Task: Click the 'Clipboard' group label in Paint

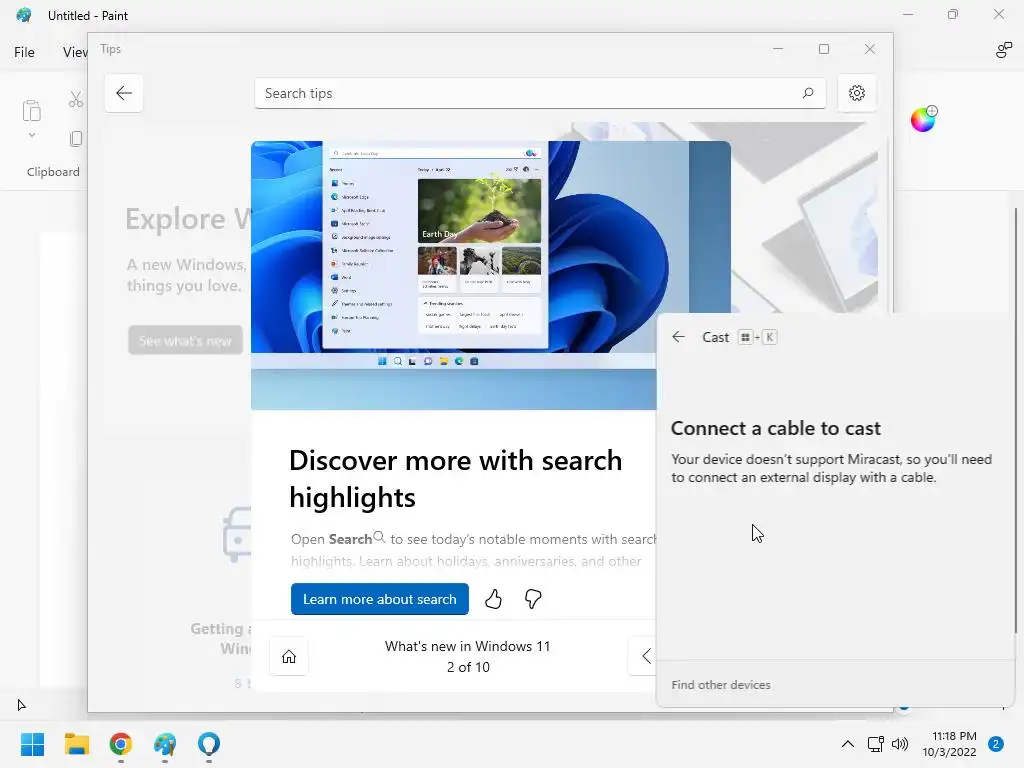Action: [53, 172]
